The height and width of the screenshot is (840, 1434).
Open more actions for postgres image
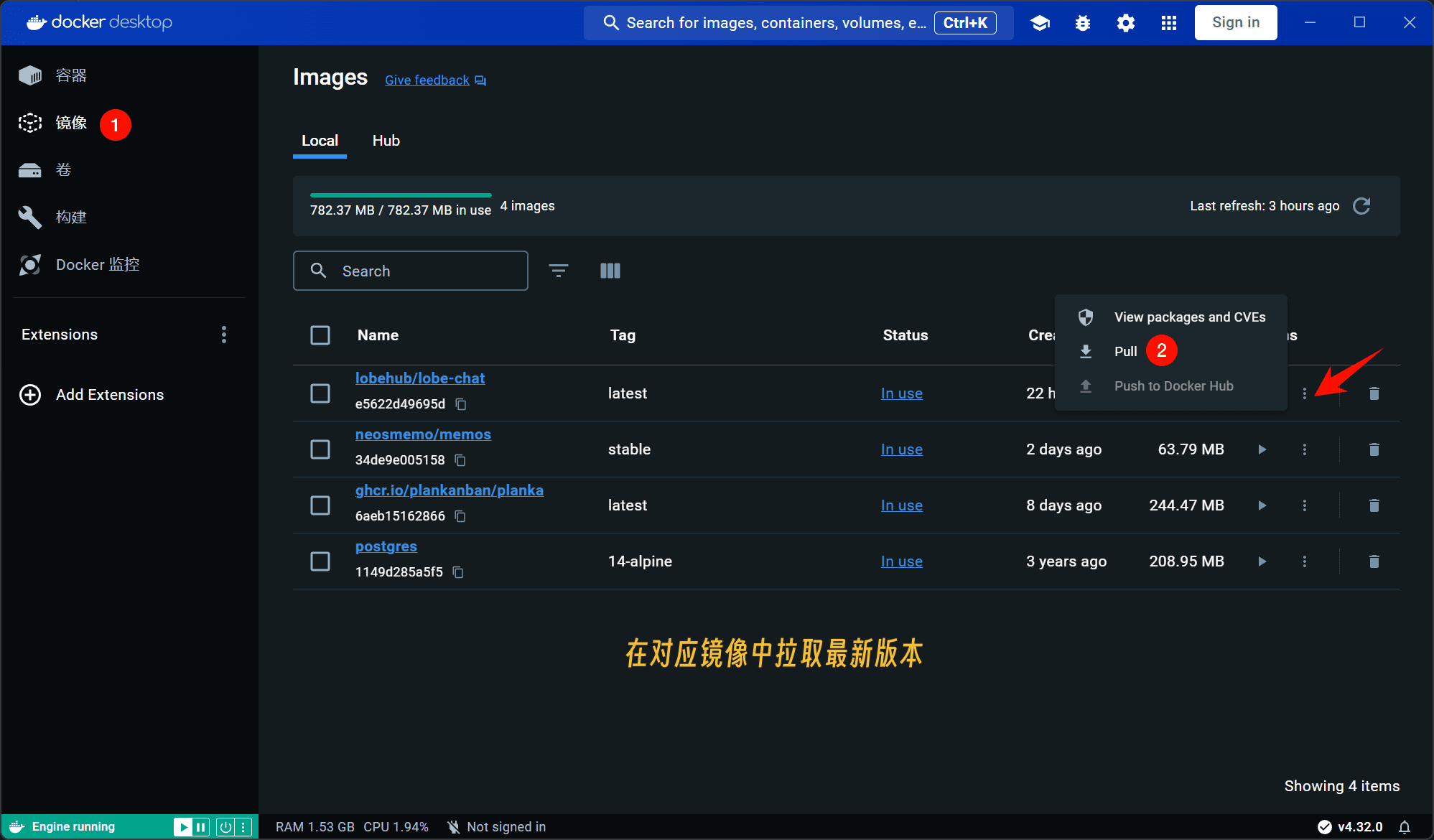1305,561
